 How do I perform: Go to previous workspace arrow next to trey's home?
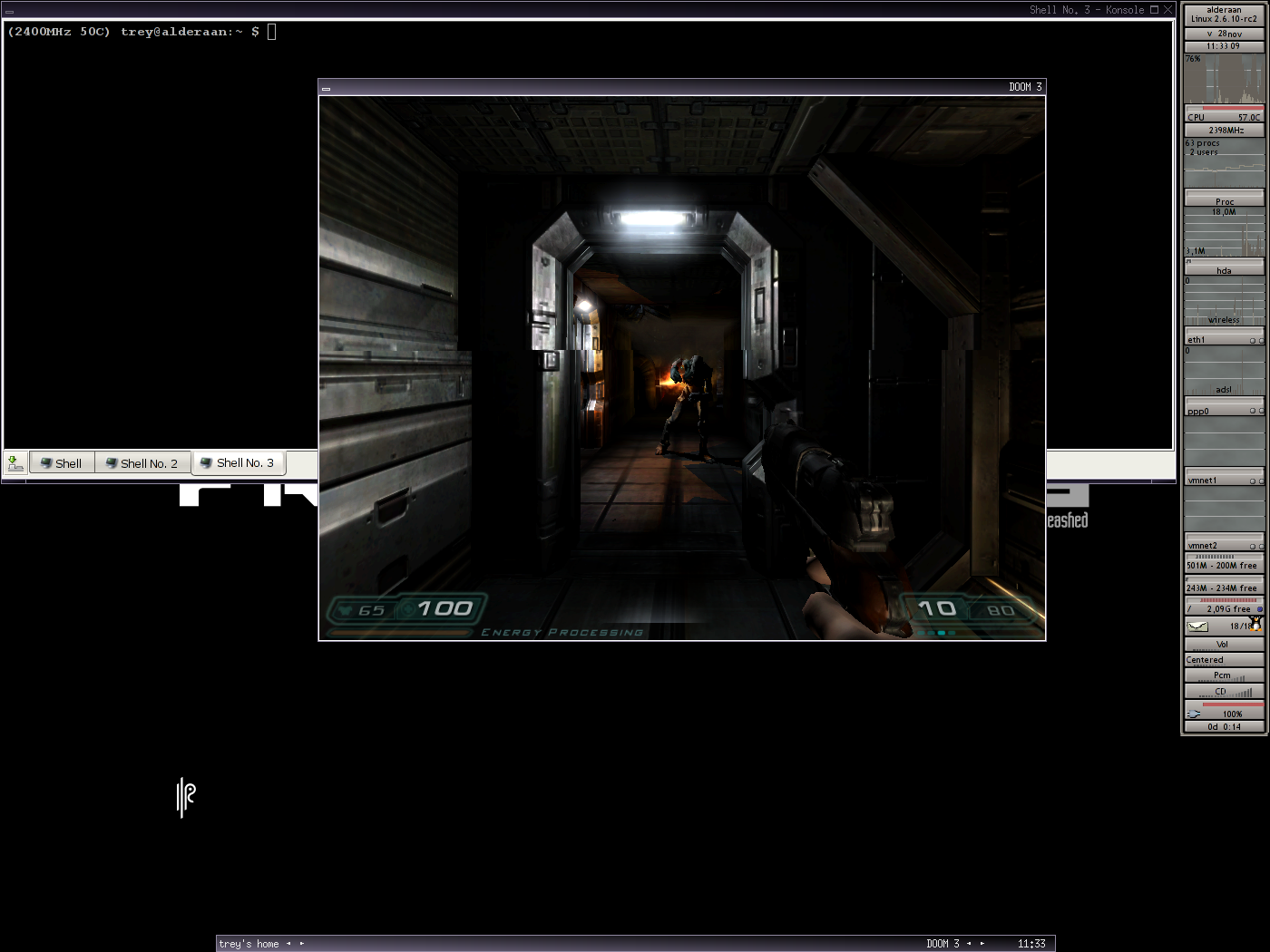[289, 944]
